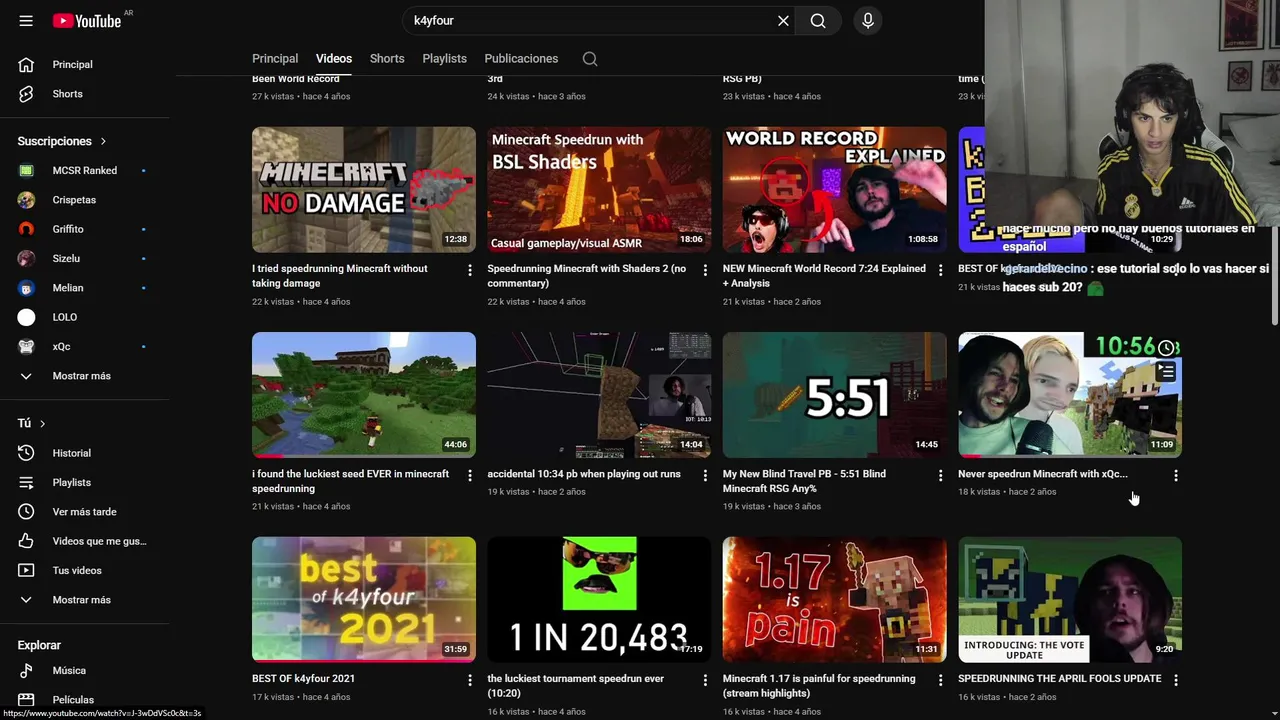Open Ver más tarde list
This screenshot has height=720, width=1280.
85,512
